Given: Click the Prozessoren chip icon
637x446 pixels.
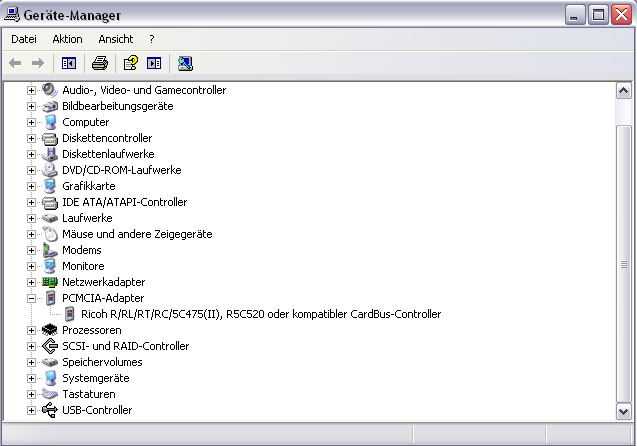Looking at the screenshot, I should tap(51, 330).
